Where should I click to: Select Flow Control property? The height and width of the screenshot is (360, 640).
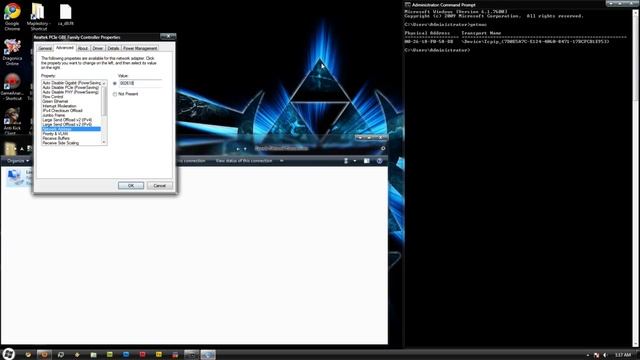click(71, 97)
